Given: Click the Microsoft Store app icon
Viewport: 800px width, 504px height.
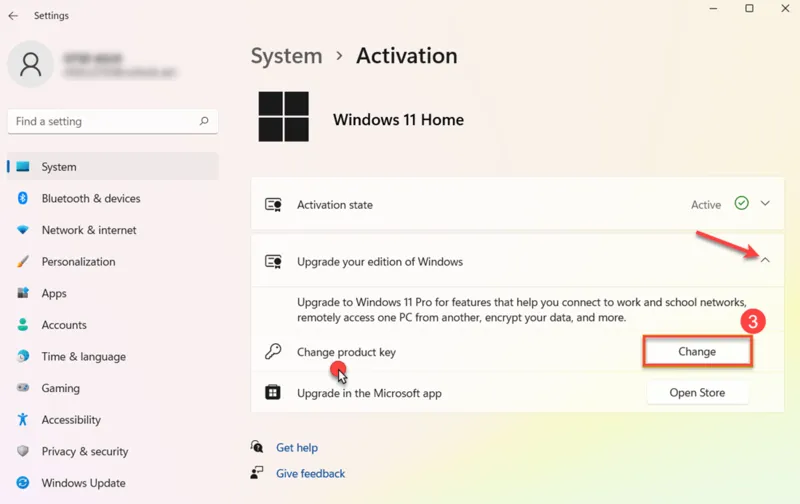Looking at the screenshot, I should (273, 392).
